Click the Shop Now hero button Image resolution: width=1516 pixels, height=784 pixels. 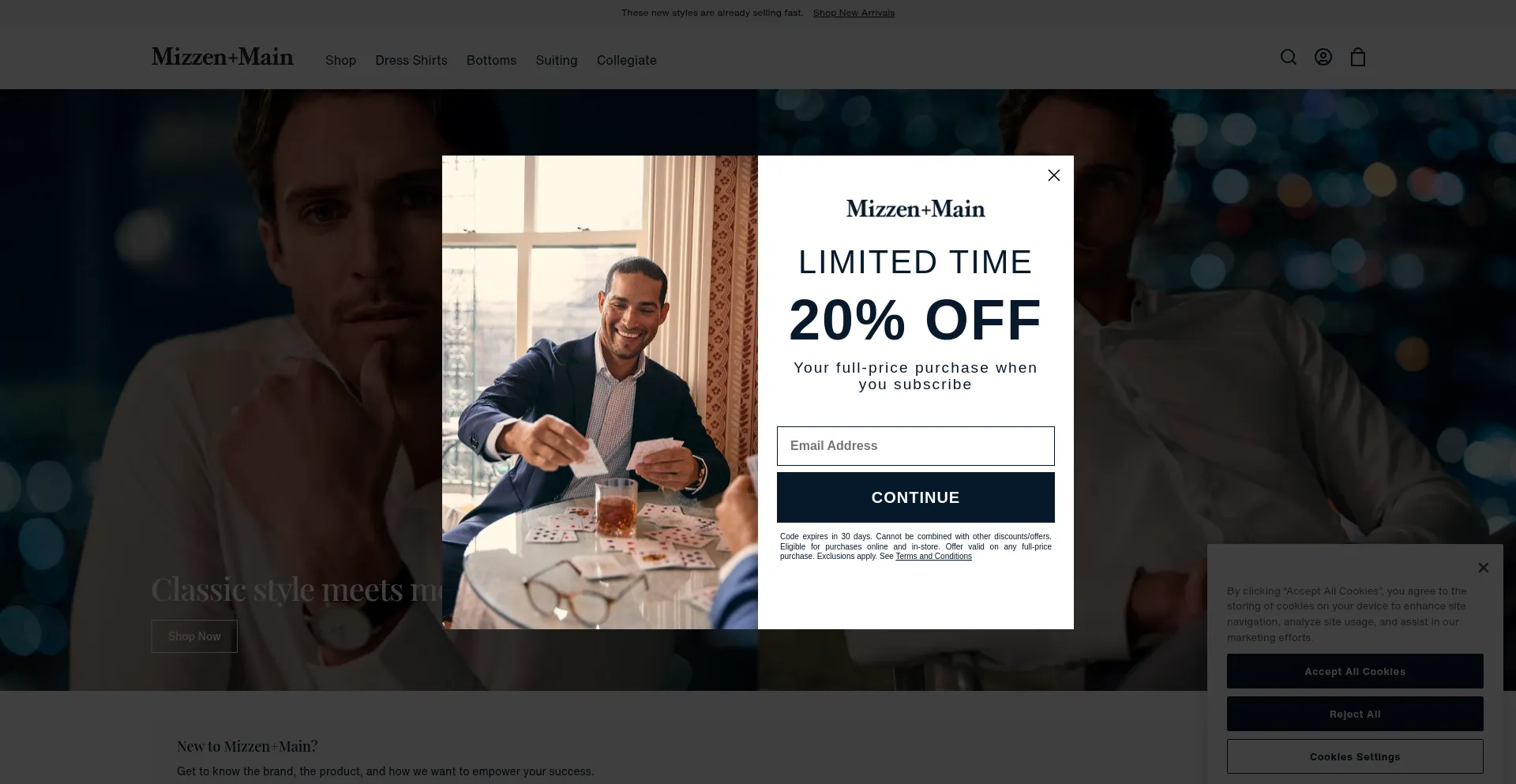coord(194,636)
